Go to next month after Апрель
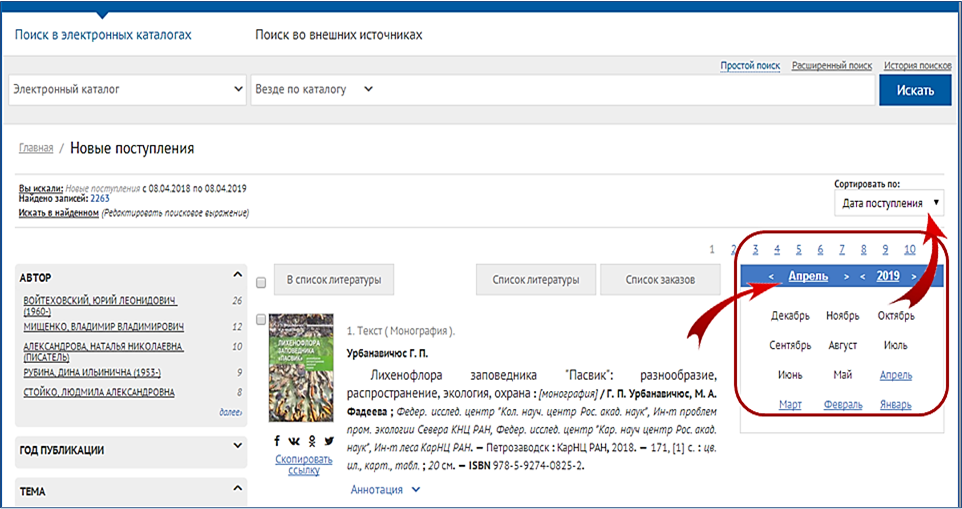Screen dimensions: 962x509 pos(846,276)
